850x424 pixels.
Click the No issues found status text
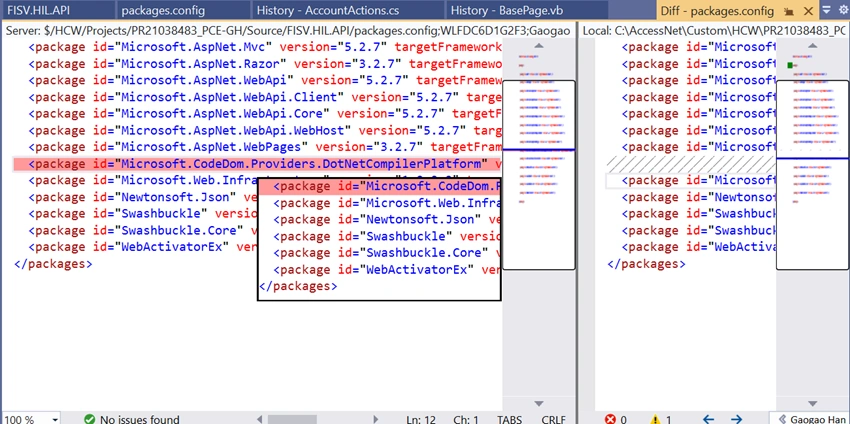click(140, 419)
